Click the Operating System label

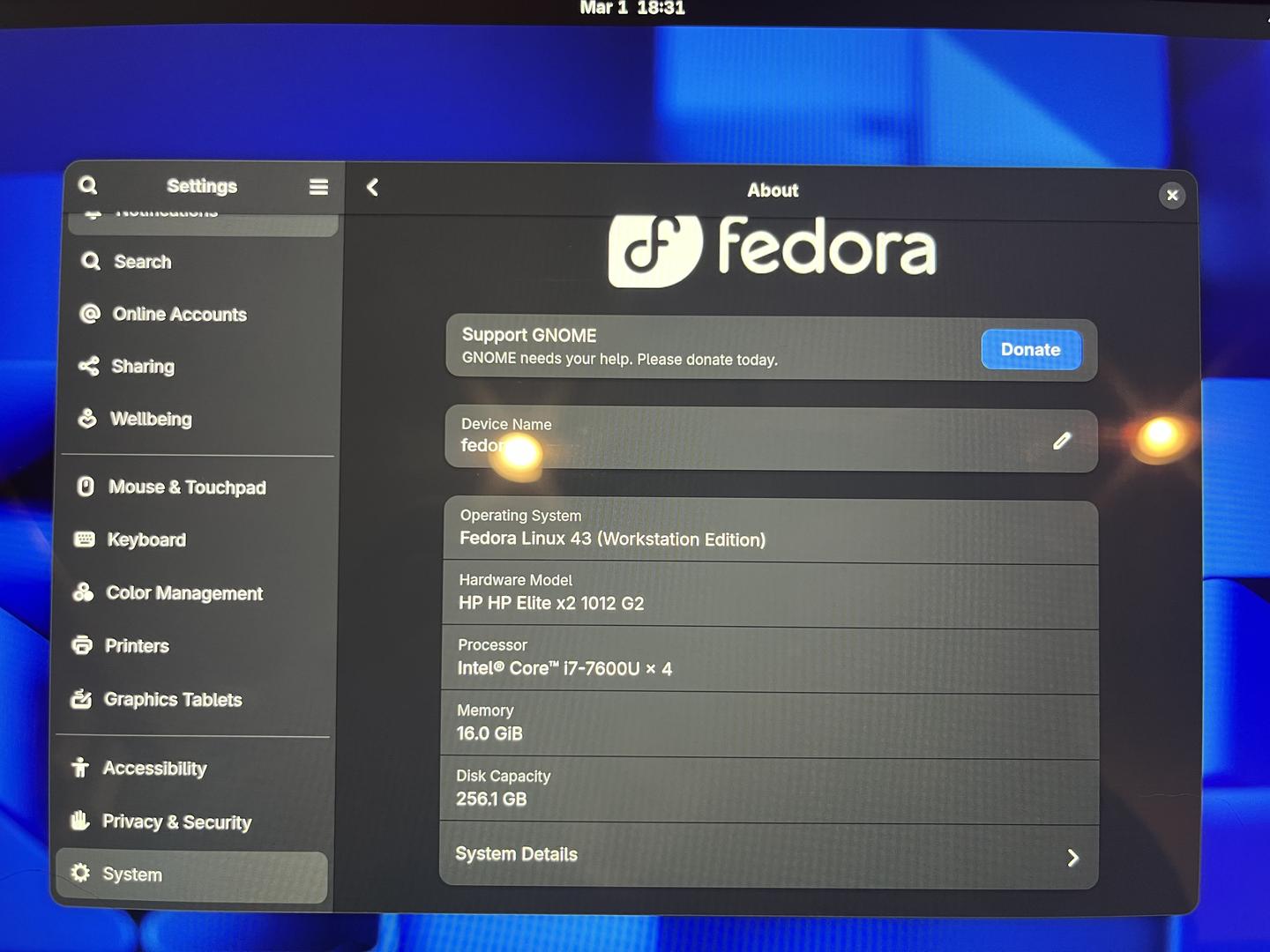tap(520, 516)
